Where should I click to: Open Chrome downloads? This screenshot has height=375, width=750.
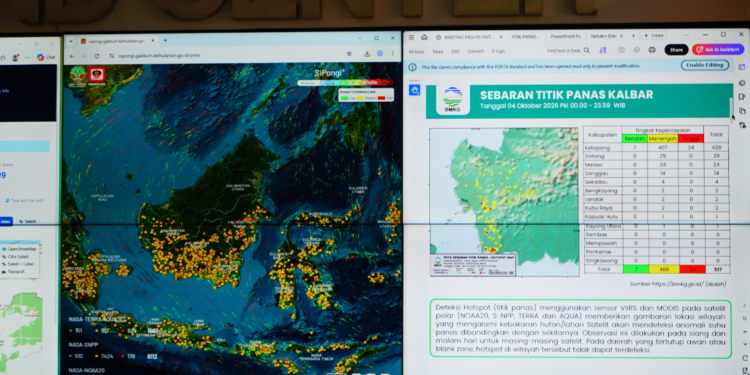tap(367, 54)
